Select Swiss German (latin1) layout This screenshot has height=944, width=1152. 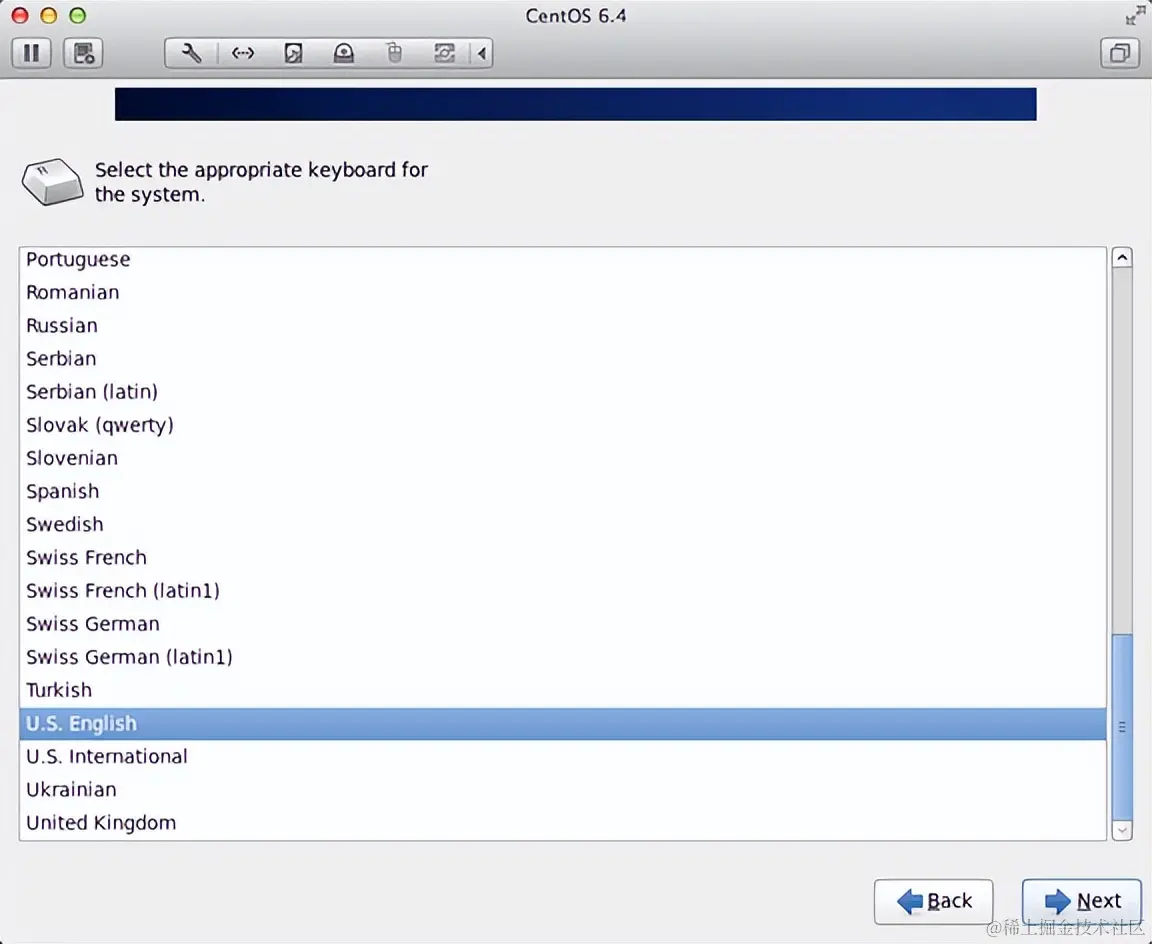(563, 657)
